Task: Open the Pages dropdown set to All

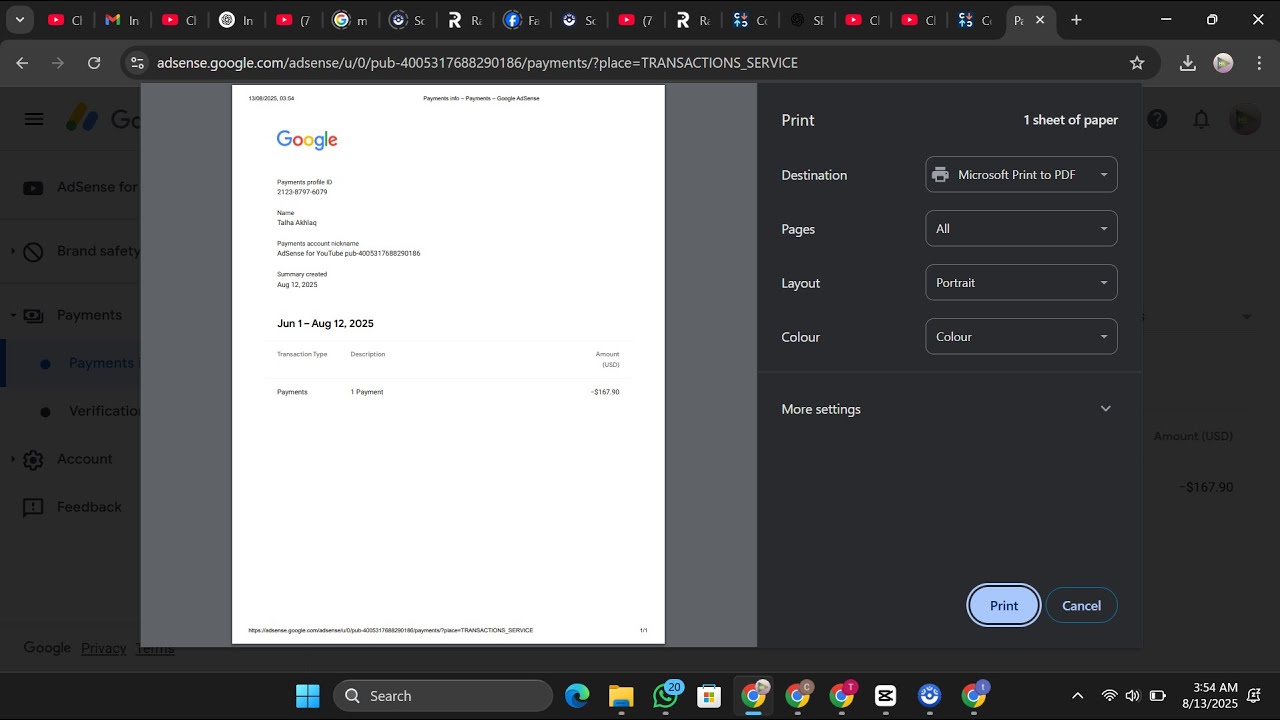Action: click(x=1021, y=229)
